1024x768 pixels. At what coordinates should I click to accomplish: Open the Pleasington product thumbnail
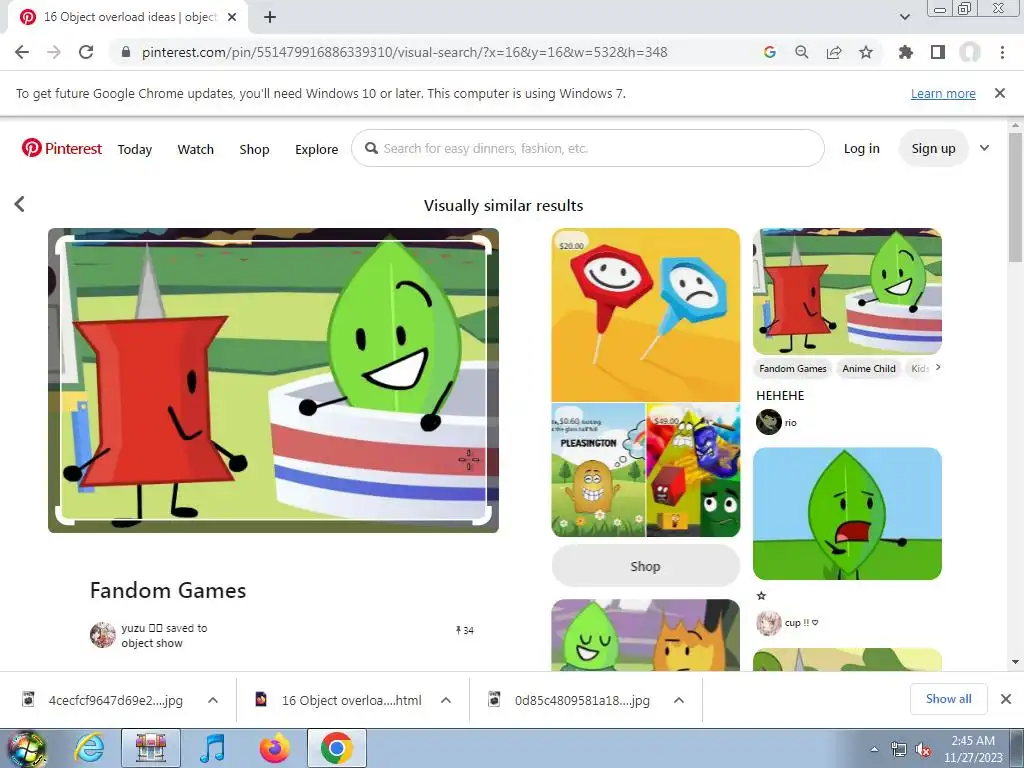pos(598,470)
